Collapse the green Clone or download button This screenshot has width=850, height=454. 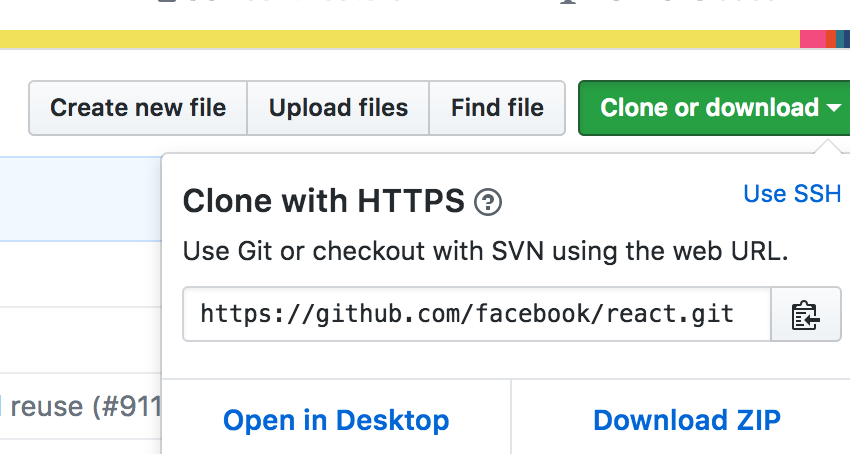click(x=709, y=108)
